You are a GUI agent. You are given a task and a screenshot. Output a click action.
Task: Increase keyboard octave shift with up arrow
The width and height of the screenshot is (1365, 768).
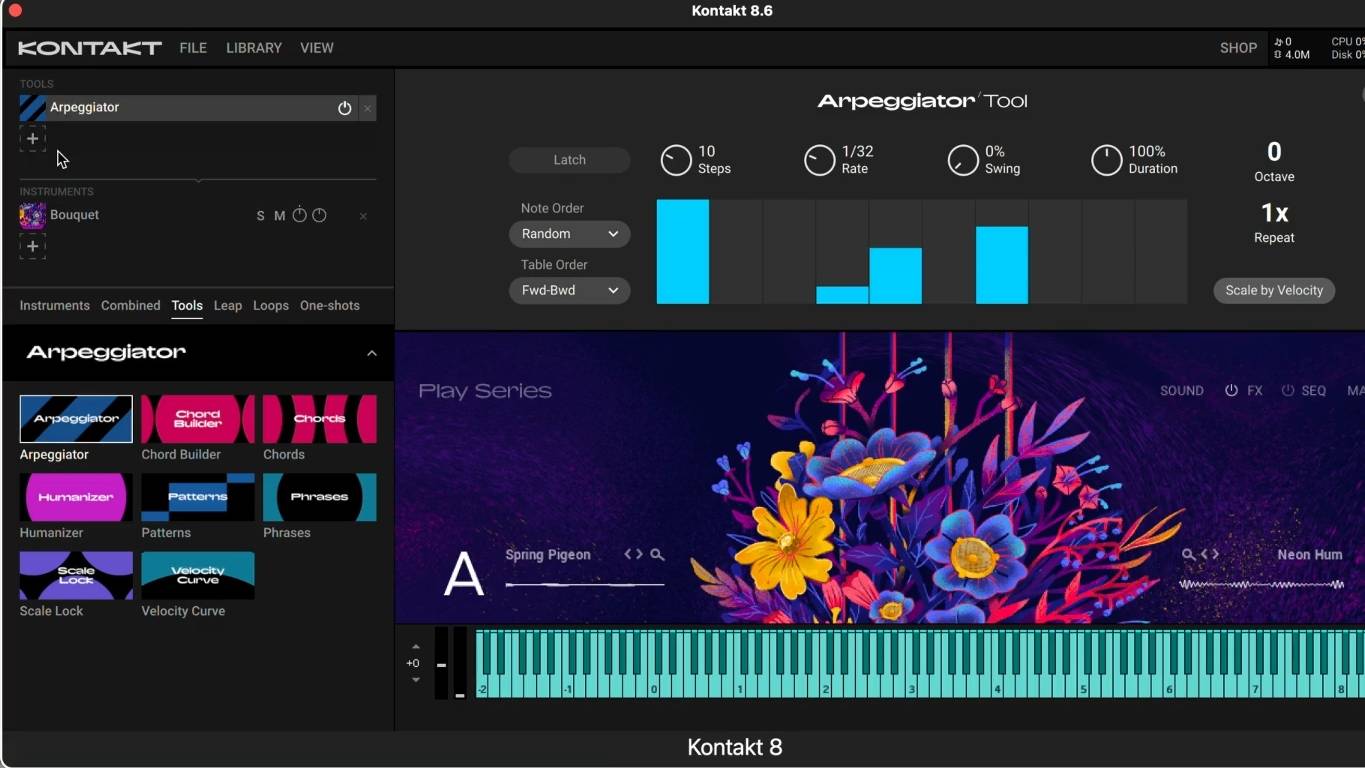[x=416, y=647]
